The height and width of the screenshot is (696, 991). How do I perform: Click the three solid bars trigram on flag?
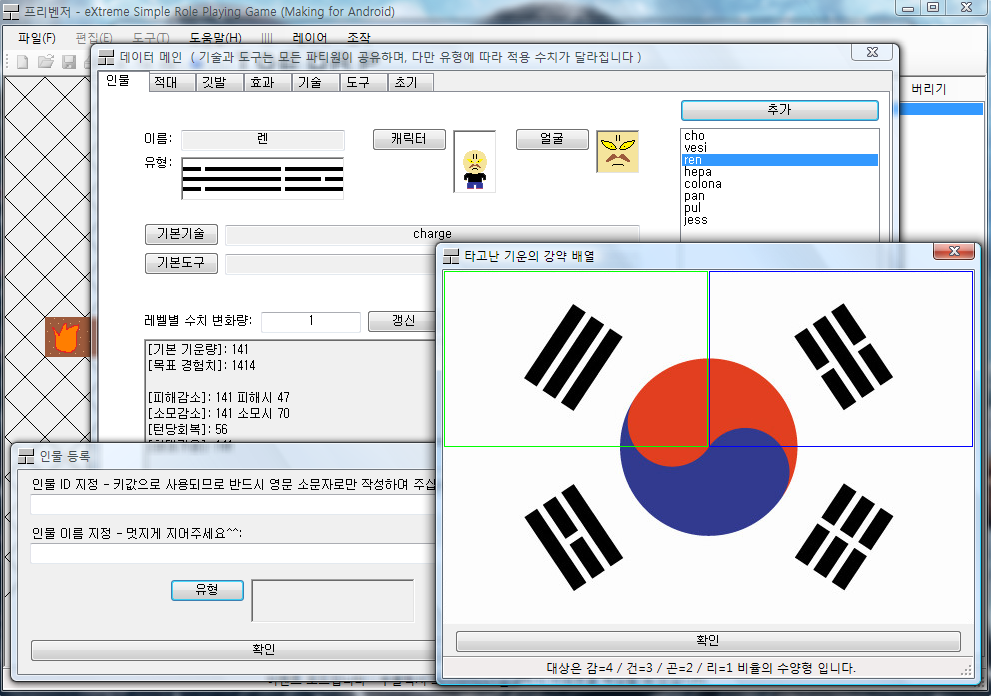coord(573,357)
